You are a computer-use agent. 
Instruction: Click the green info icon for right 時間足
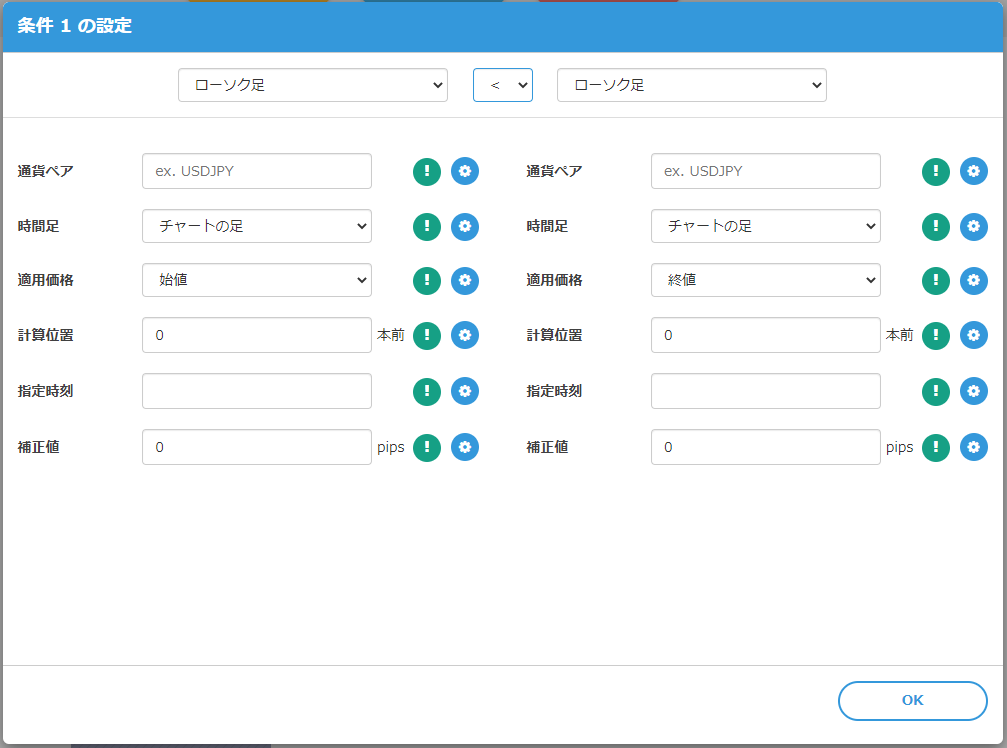[936, 226]
